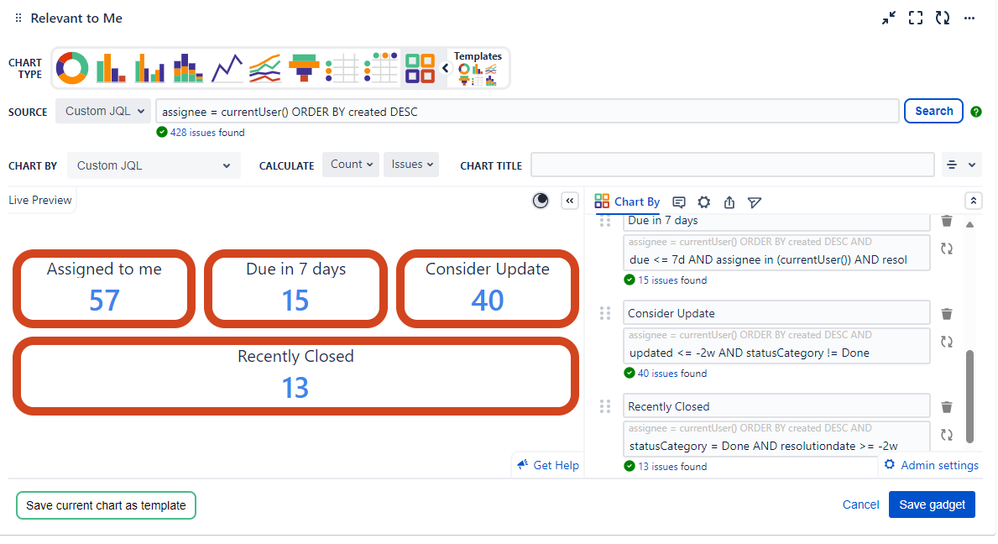Delete the Consider Update segment

point(946,314)
